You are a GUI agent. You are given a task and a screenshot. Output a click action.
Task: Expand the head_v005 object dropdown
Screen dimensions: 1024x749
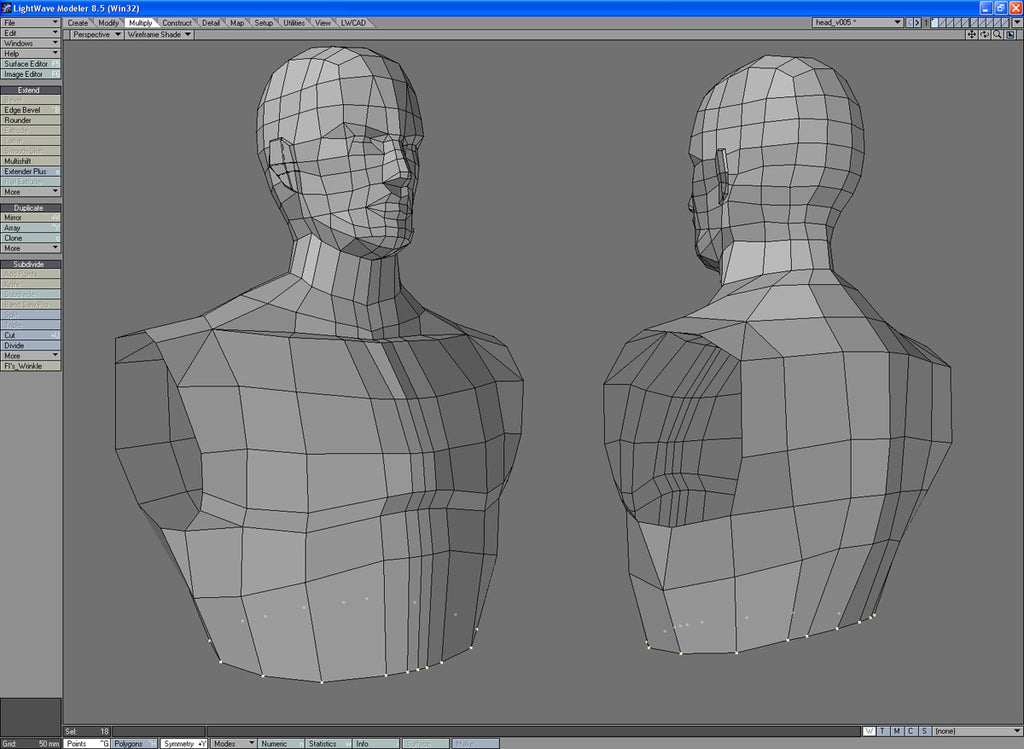tap(897, 22)
